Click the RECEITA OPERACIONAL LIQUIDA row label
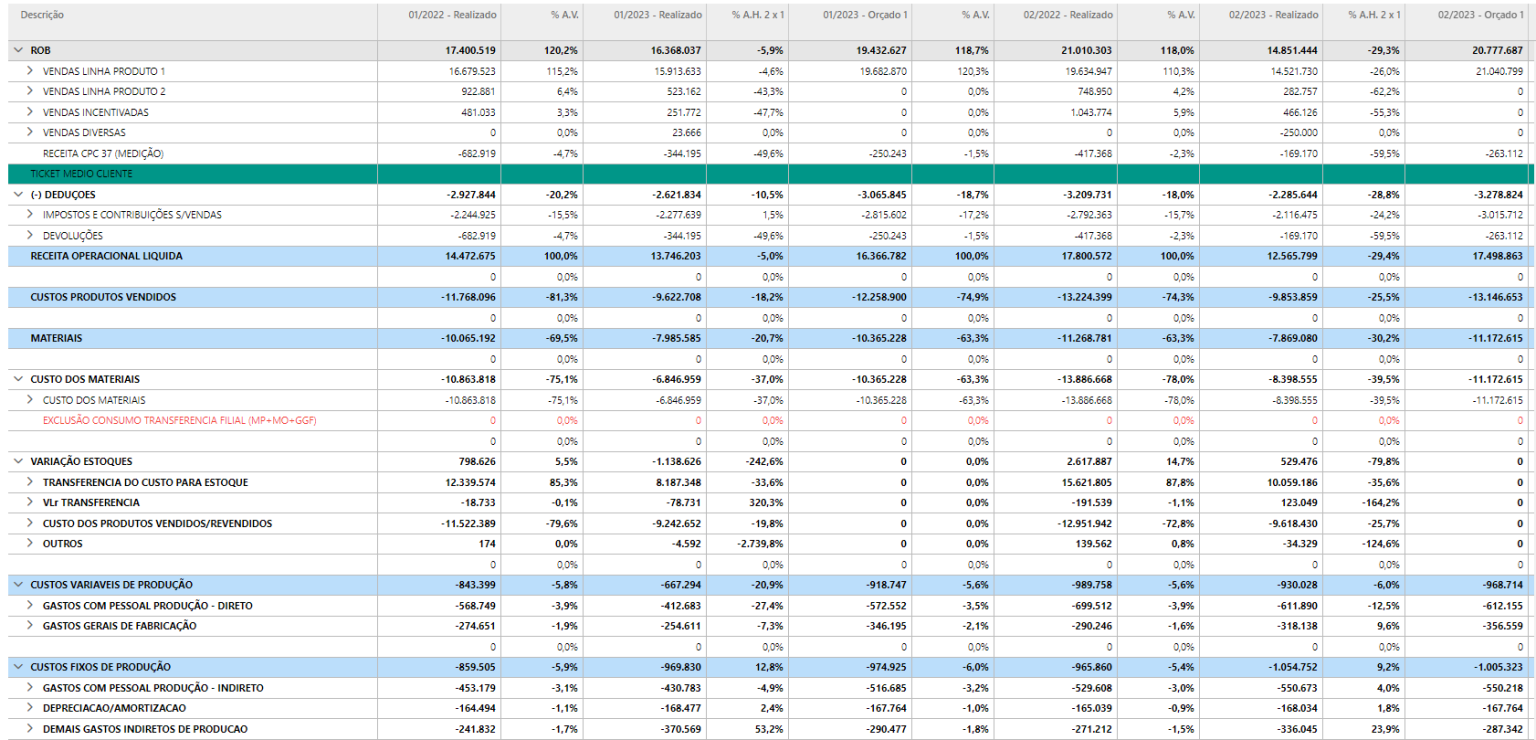Image resolution: width=1536 pixels, height=740 pixels. 107,256
